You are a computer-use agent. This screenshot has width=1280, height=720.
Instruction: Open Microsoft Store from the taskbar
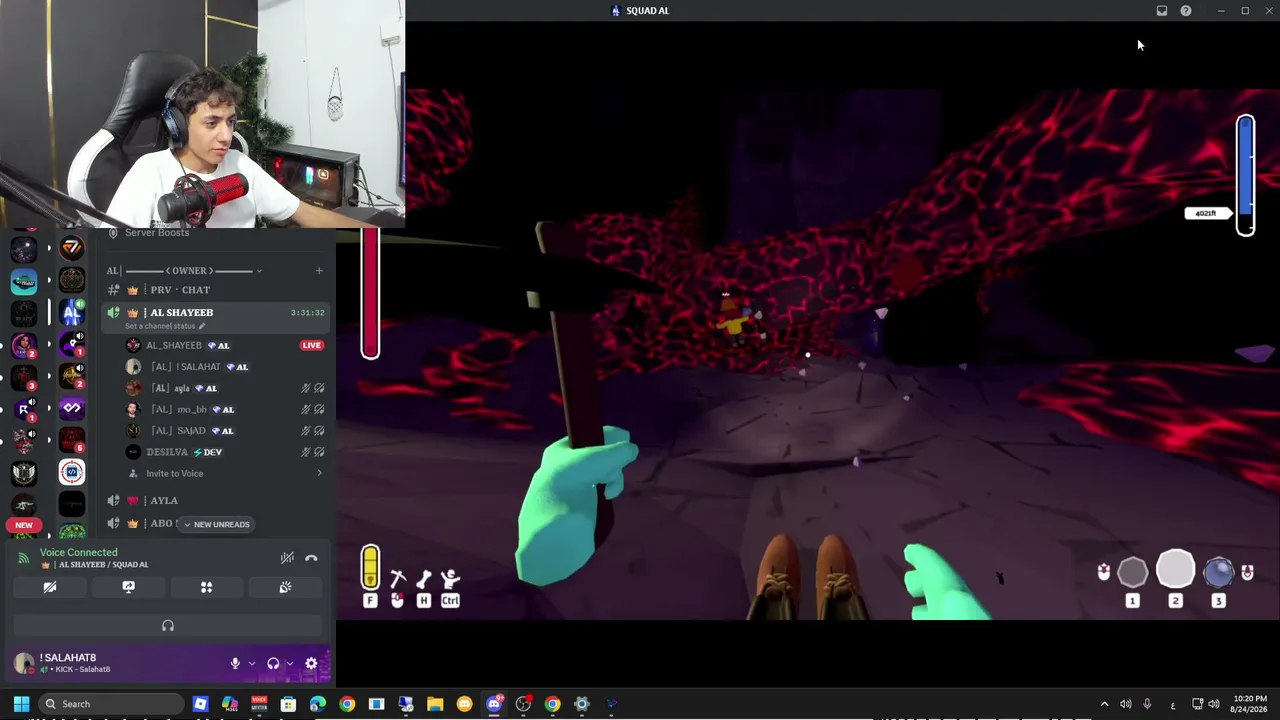288,704
